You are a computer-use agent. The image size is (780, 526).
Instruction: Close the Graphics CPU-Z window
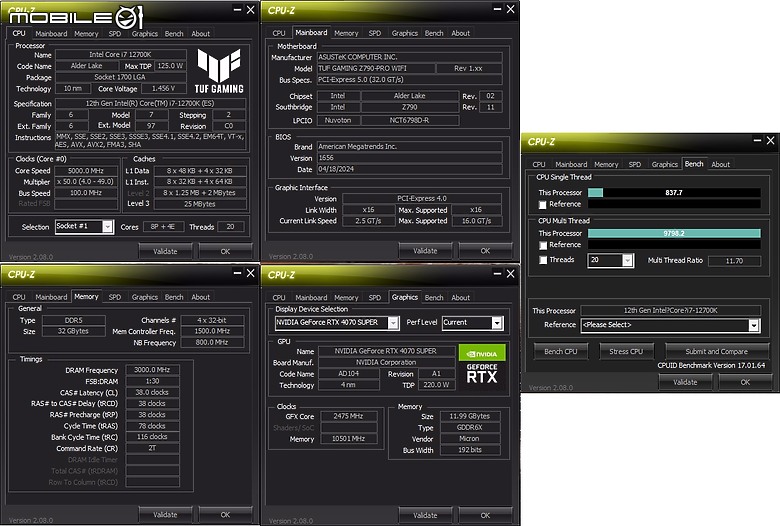coord(510,274)
